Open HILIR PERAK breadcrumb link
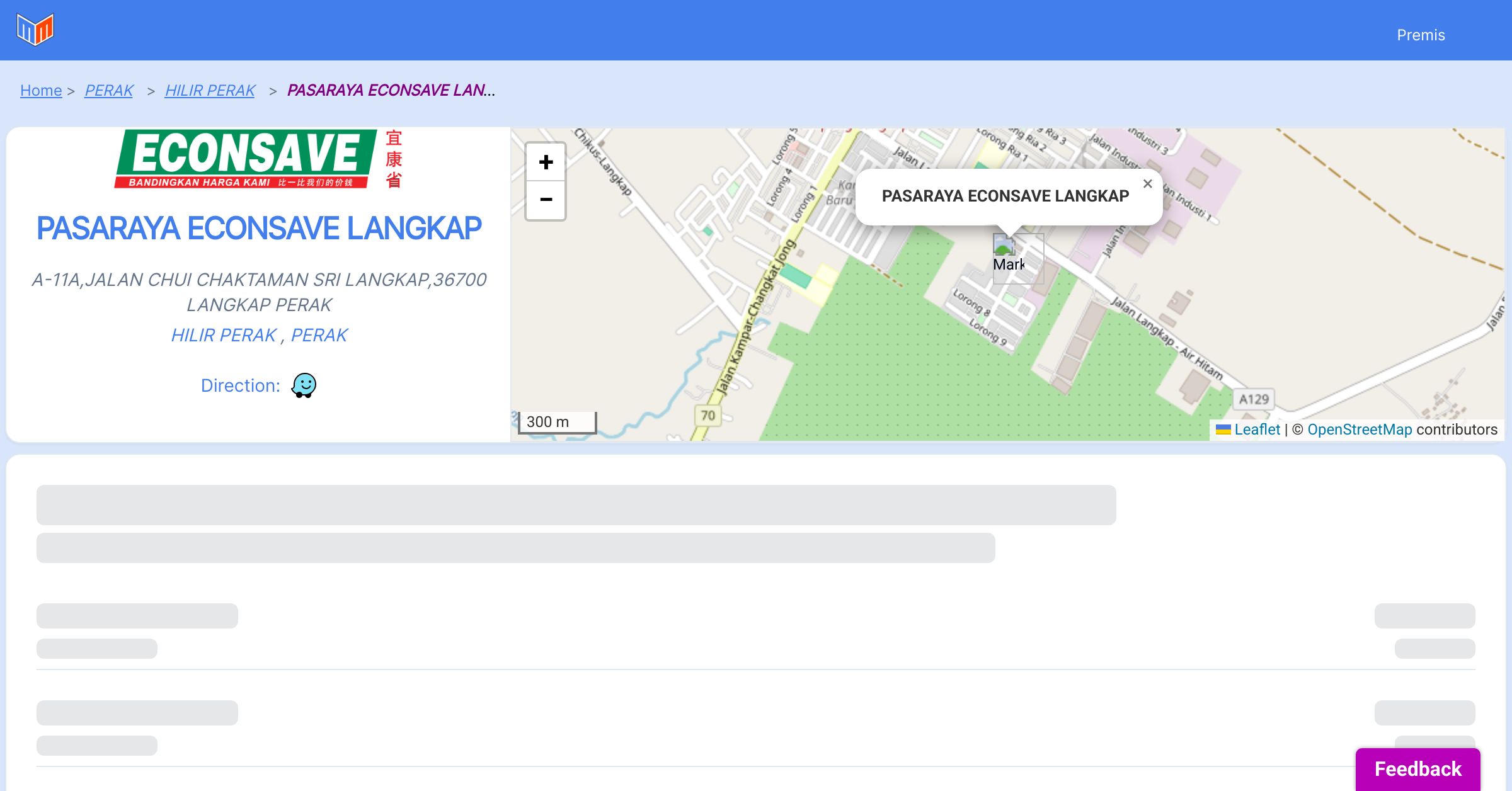 (210, 90)
